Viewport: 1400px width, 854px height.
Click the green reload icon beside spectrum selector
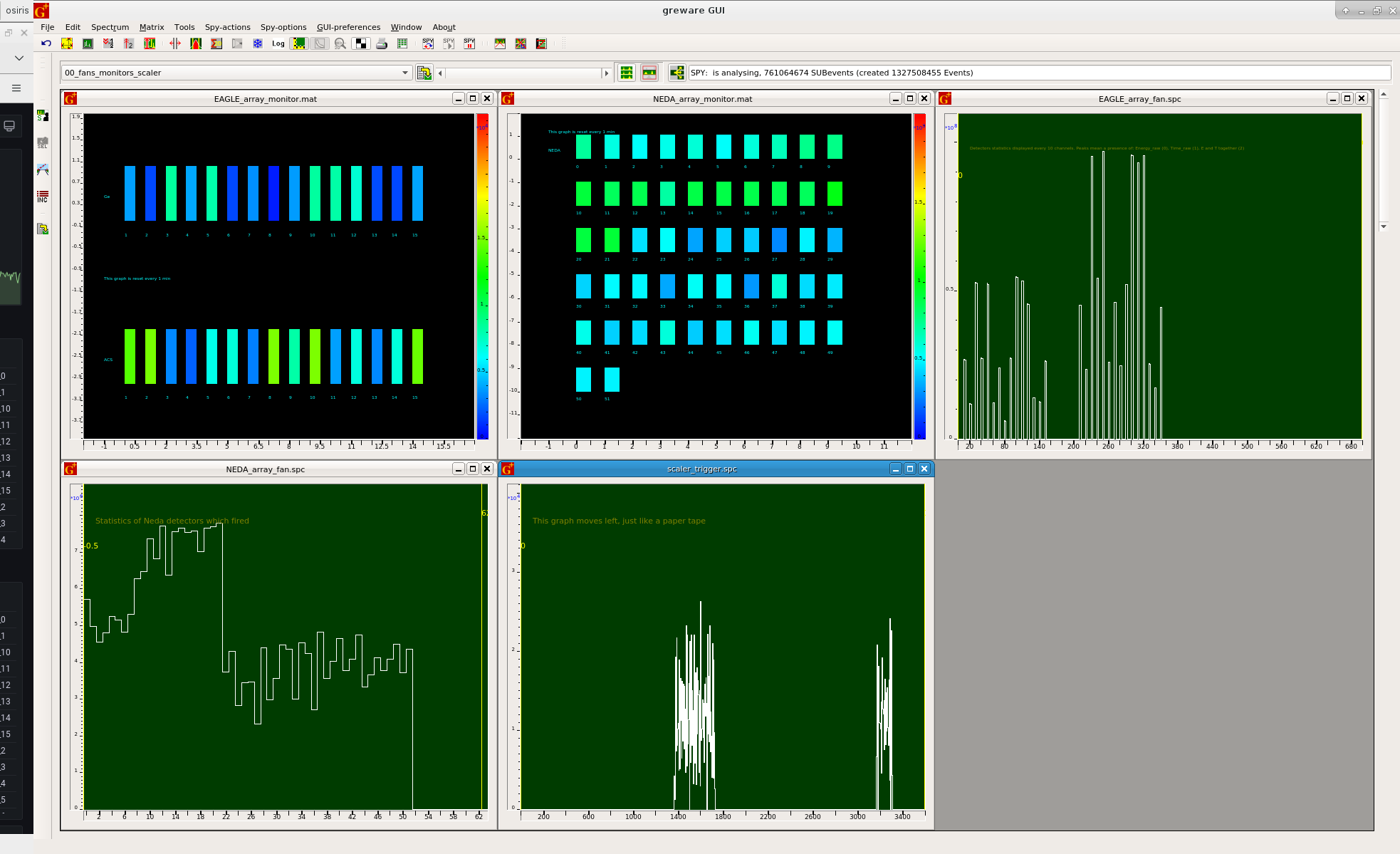[424, 72]
